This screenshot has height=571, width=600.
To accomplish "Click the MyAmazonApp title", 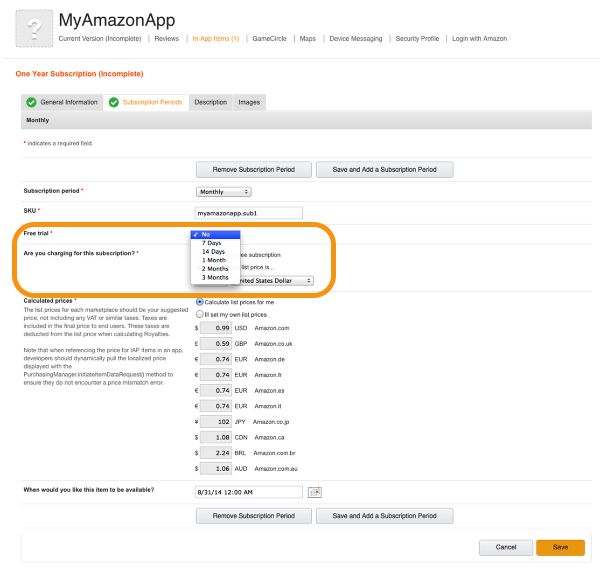I will click(x=117, y=20).
